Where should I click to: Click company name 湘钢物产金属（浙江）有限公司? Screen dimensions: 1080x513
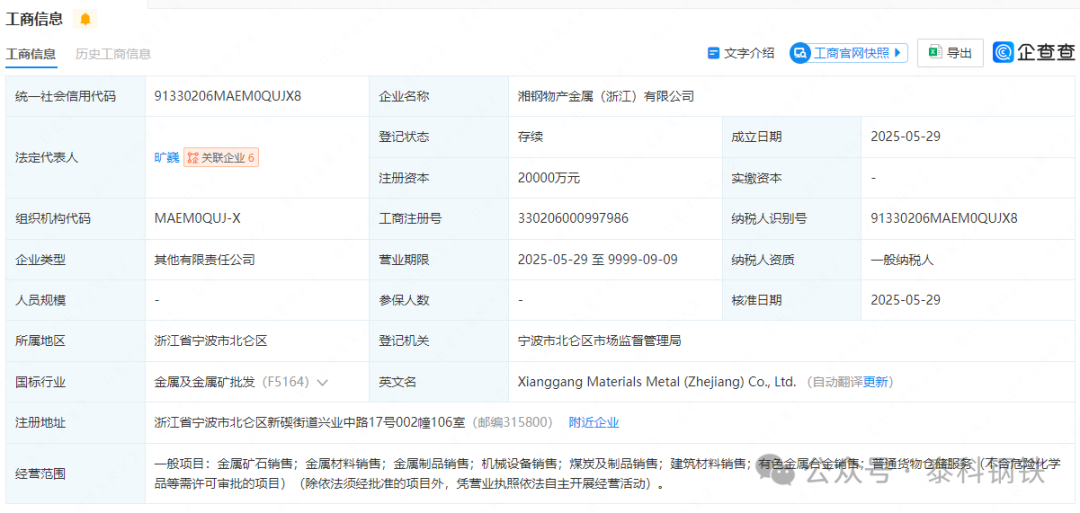pos(606,96)
